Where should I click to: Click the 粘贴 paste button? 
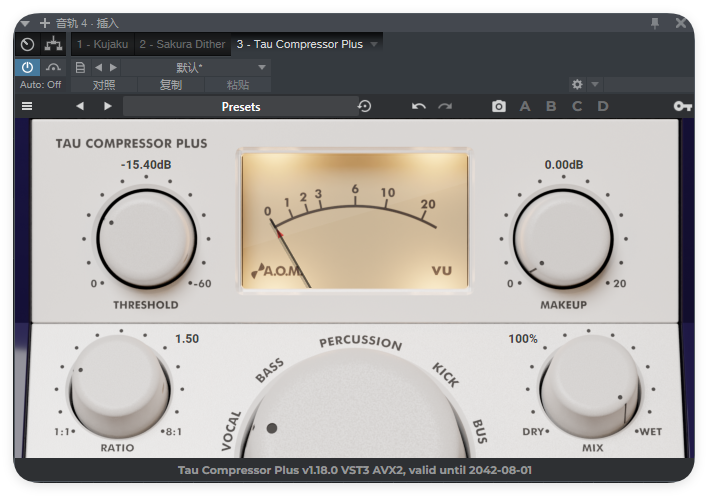[x=238, y=85]
